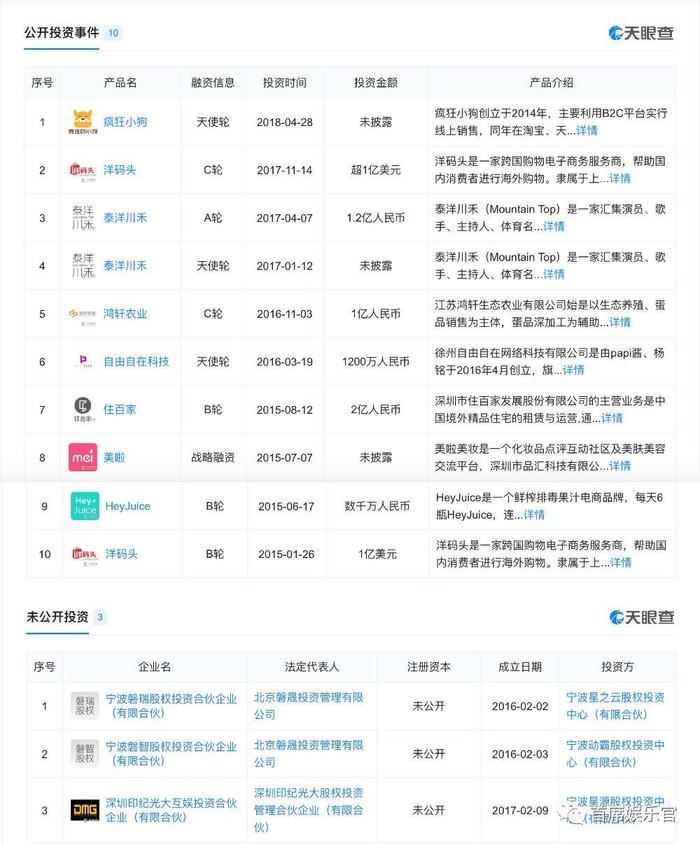Viewport: 700px width, 845px height.
Task: Click the 自由自在科技 logo icon
Action: (82, 362)
